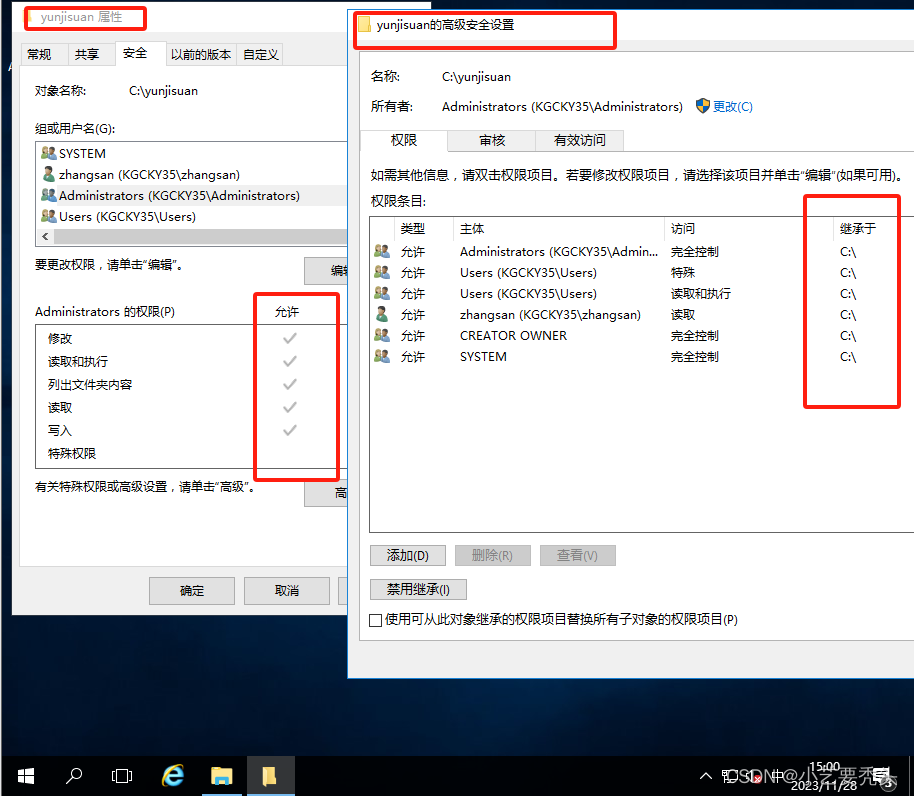Click the 查看(V) button
This screenshot has height=796, width=914.
click(577, 556)
